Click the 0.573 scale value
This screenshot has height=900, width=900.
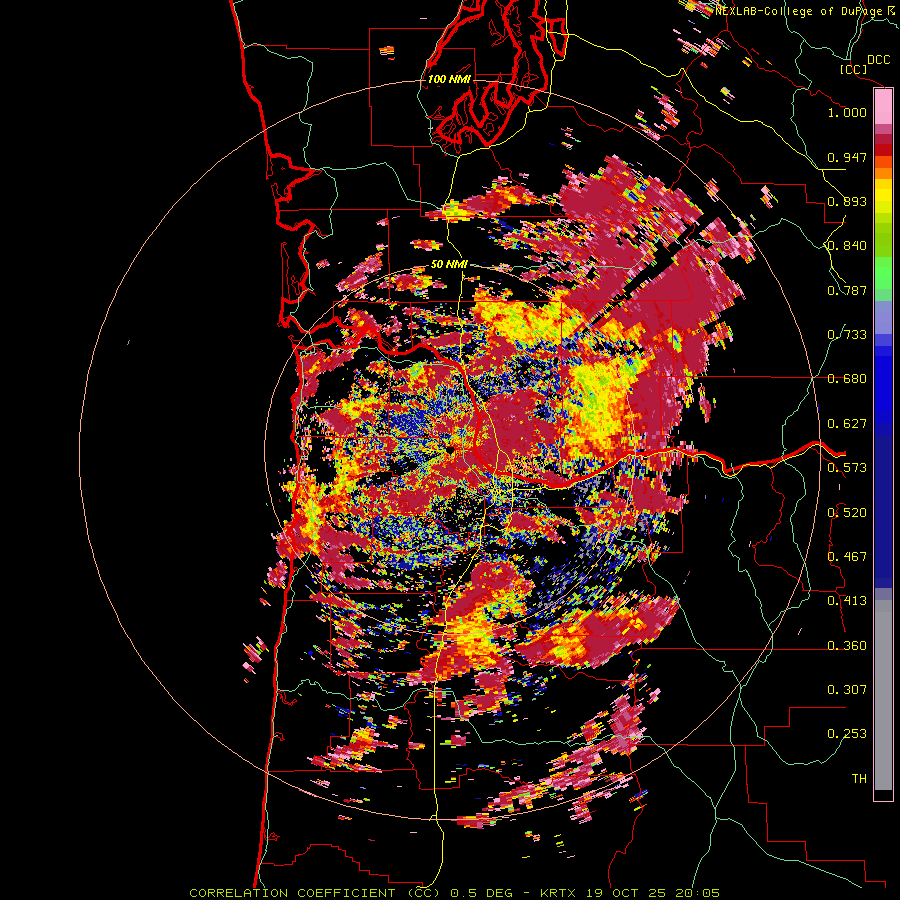(x=847, y=468)
